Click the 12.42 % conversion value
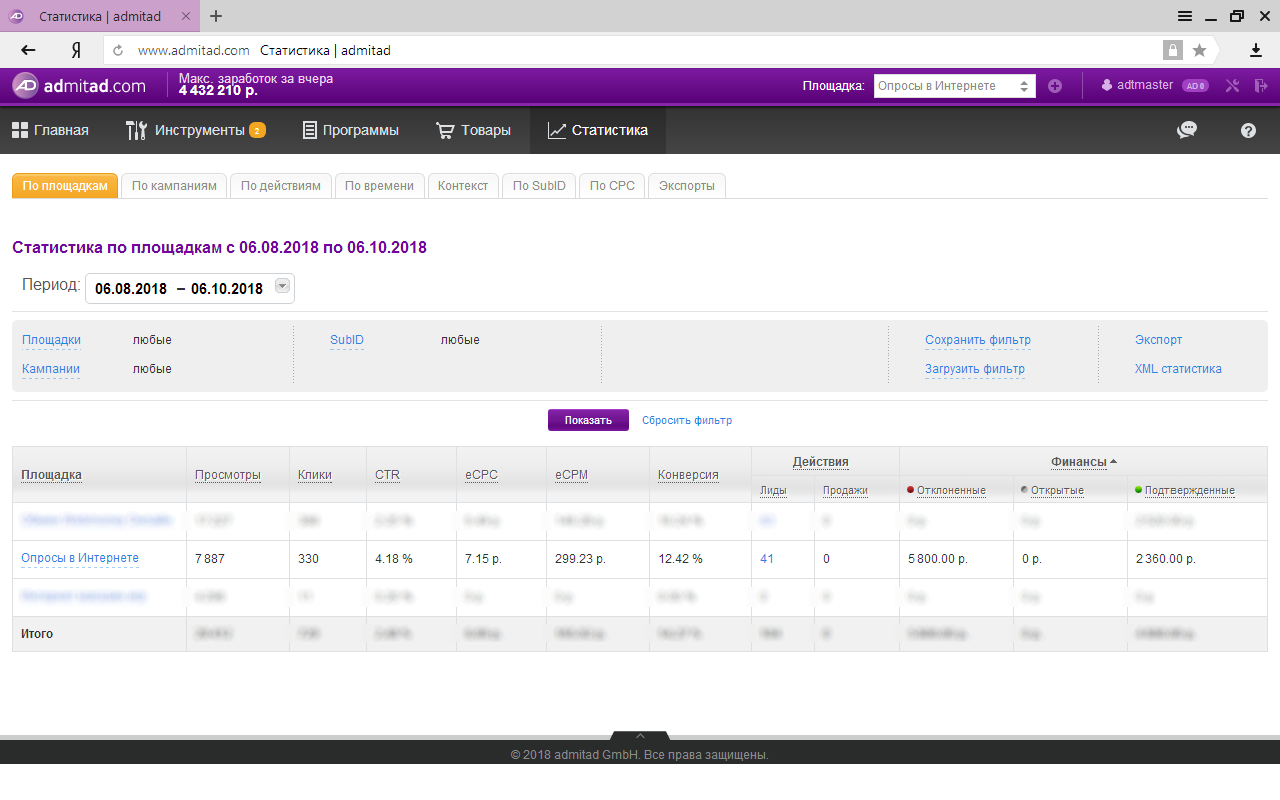The height and width of the screenshot is (800, 1280). [x=680, y=559]
